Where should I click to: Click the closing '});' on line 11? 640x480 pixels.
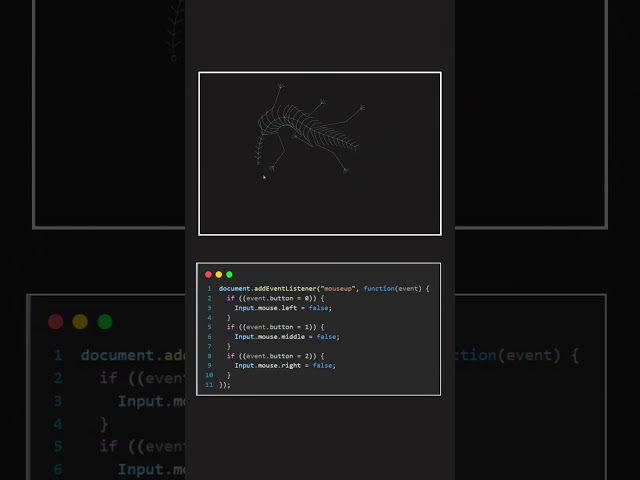pyautogui.click(x=224, y=385)
